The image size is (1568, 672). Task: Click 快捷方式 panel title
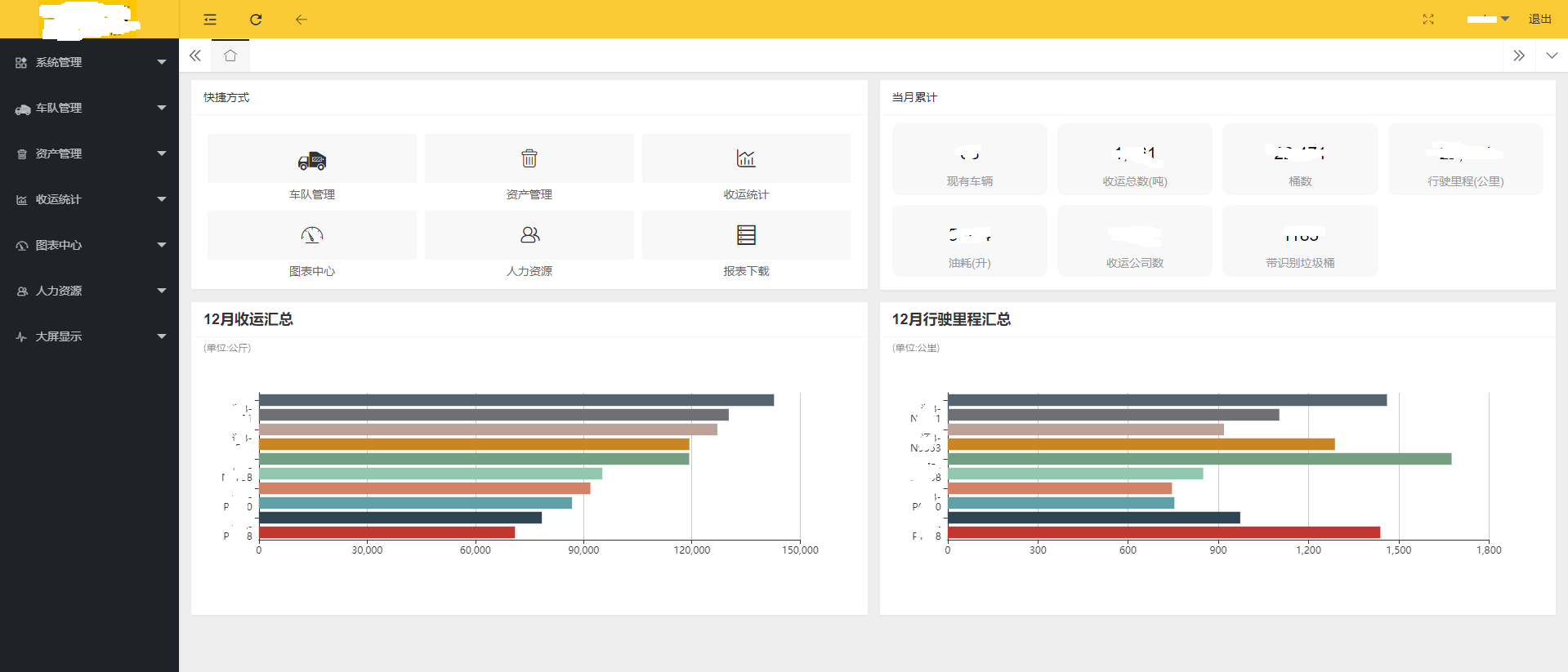pyautogui.click(x=226, y=97)
